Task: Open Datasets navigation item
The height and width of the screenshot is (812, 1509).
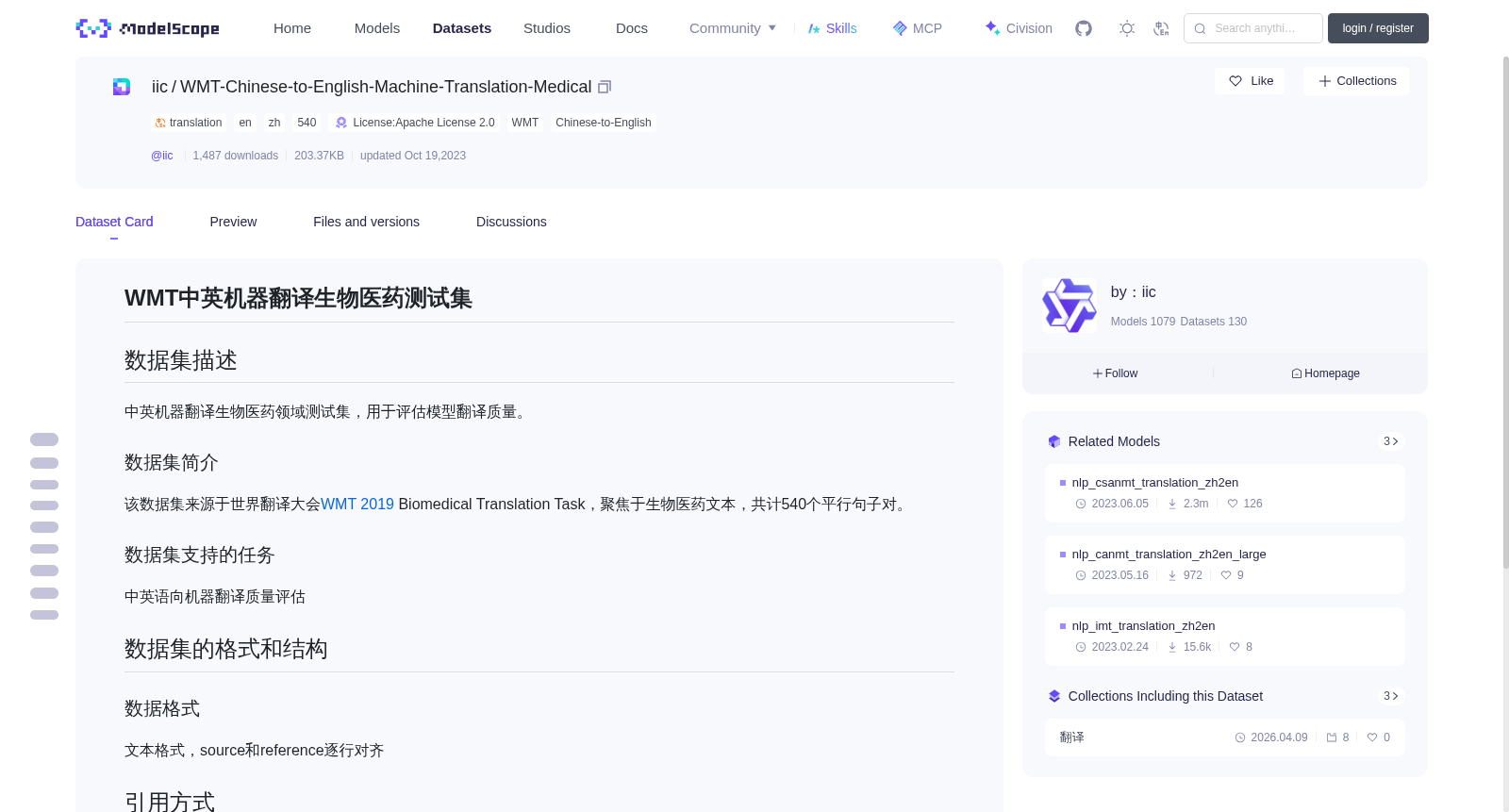Action: coord(462,28)
